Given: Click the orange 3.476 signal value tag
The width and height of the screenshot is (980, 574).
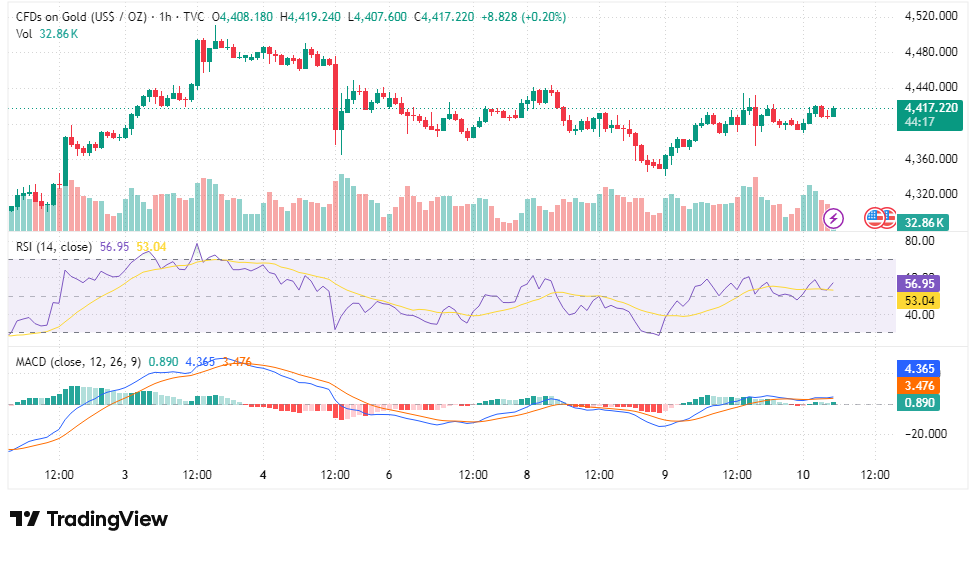Looking at the screenshot, I should click(918, 386).
